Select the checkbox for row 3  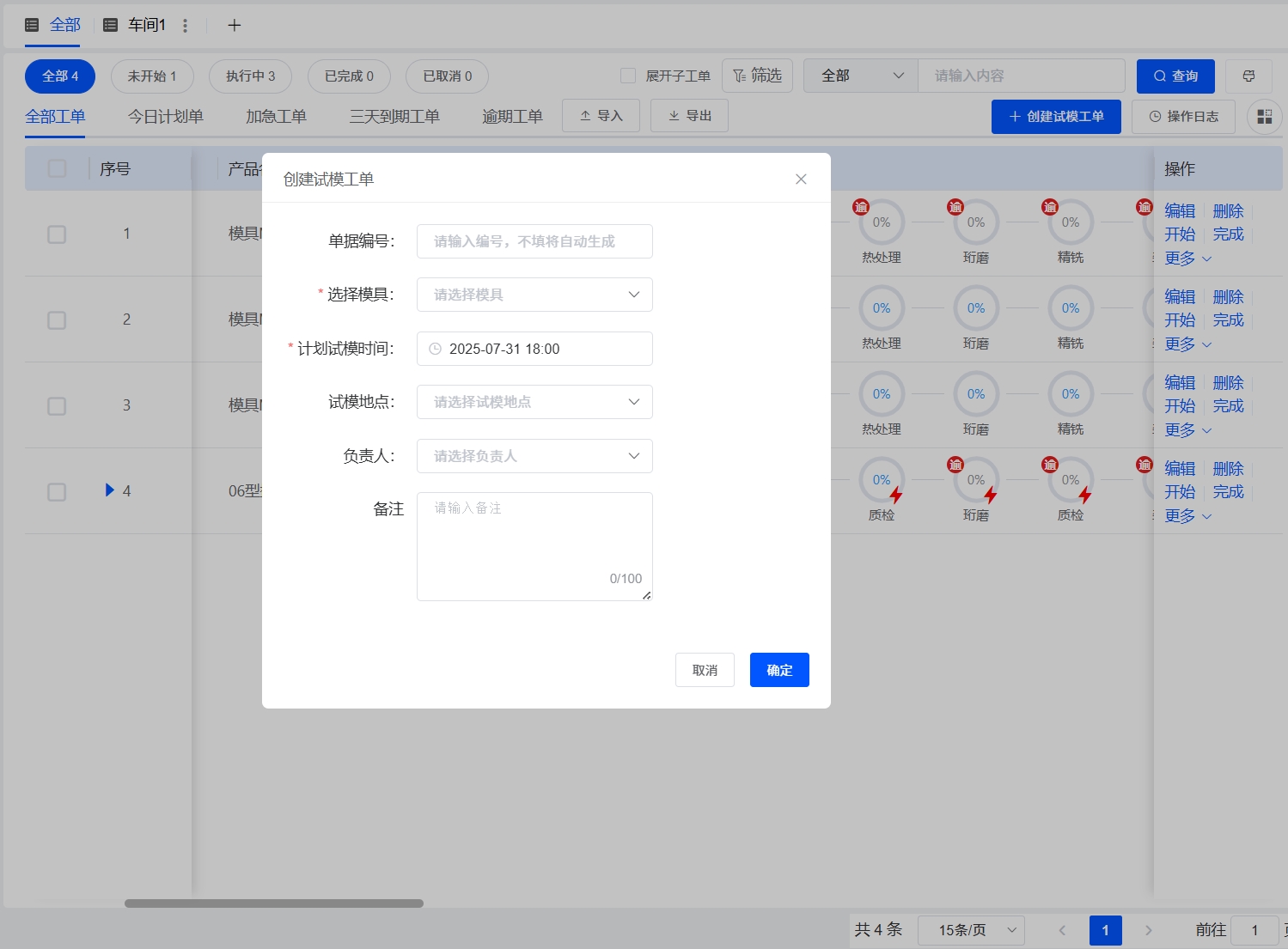tap(57, 405)
